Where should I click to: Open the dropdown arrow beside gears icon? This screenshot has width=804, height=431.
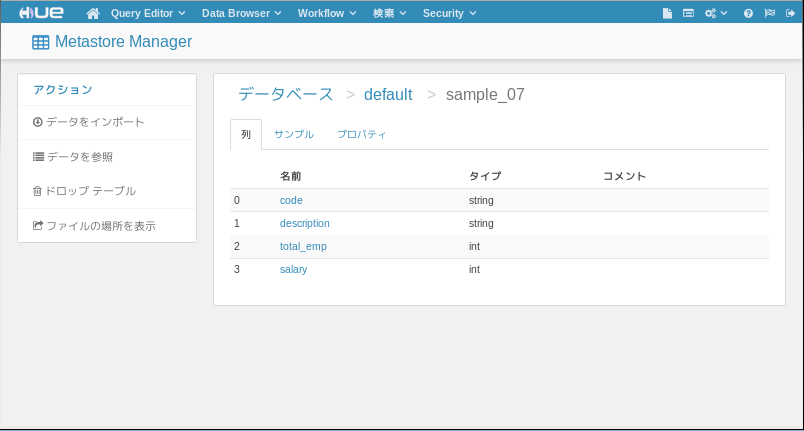point(723,13)
